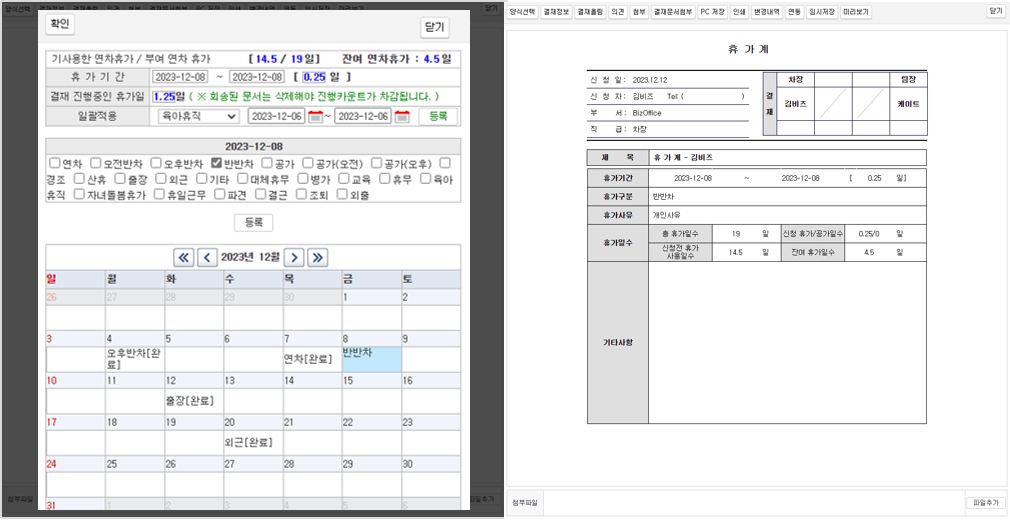1010x521 pixels.
Task: Check the 조퇴 checkbox
Action: (x=303, y=194)
